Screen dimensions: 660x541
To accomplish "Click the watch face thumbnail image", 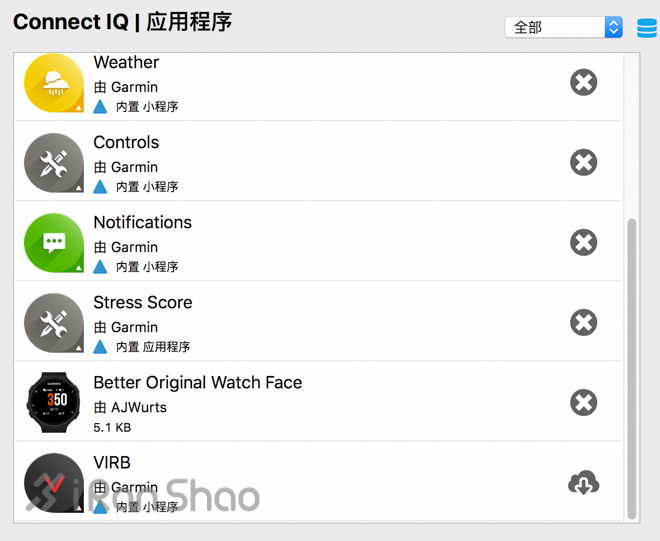I will 53,402.
